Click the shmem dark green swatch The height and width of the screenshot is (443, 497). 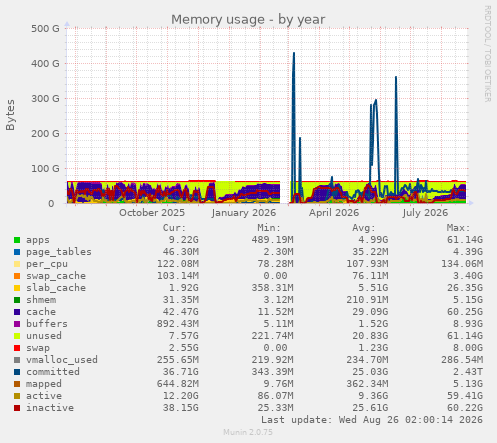pyautogui.click(x=17, y=300)
